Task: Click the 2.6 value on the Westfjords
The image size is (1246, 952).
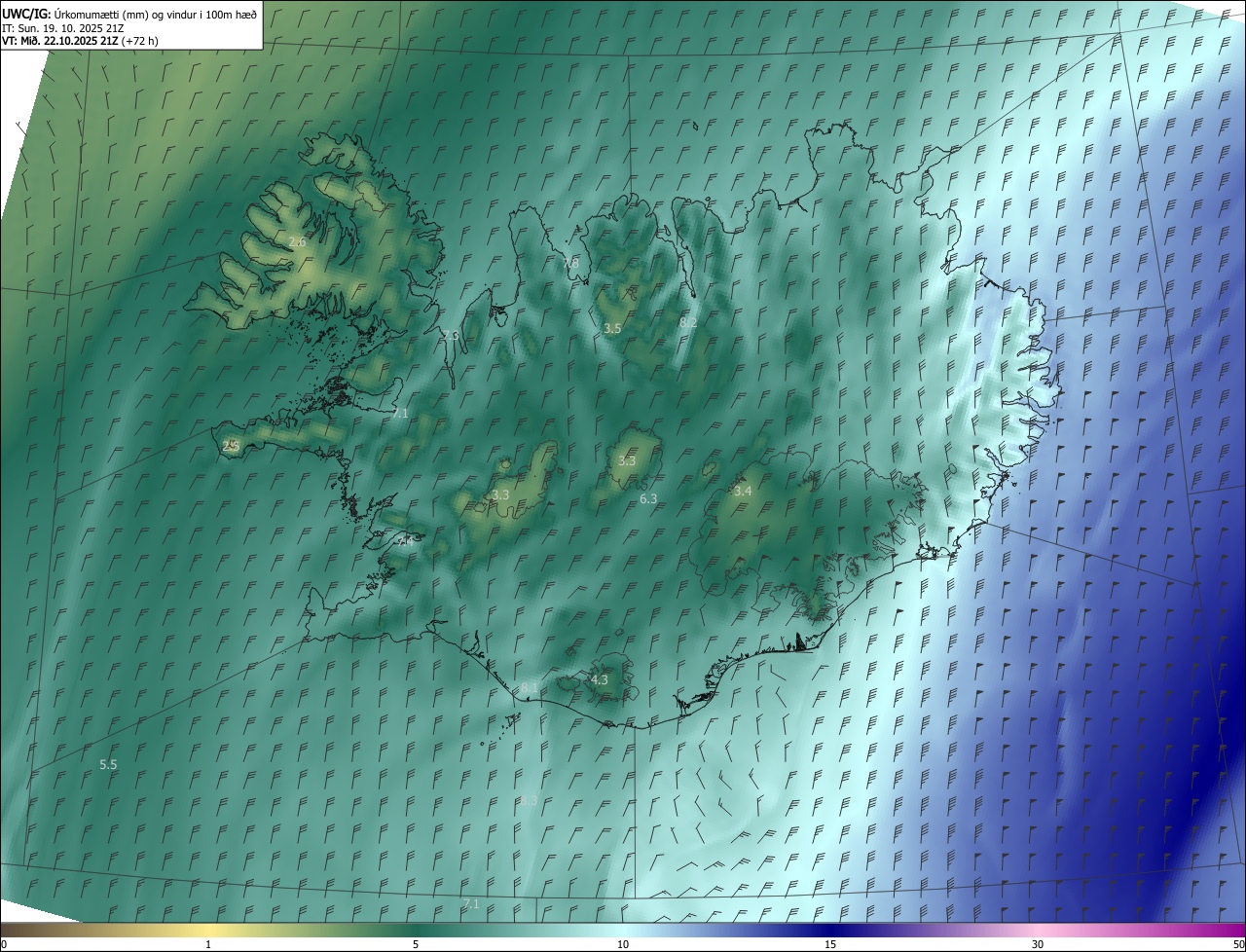Action: (x=298, y=241)
